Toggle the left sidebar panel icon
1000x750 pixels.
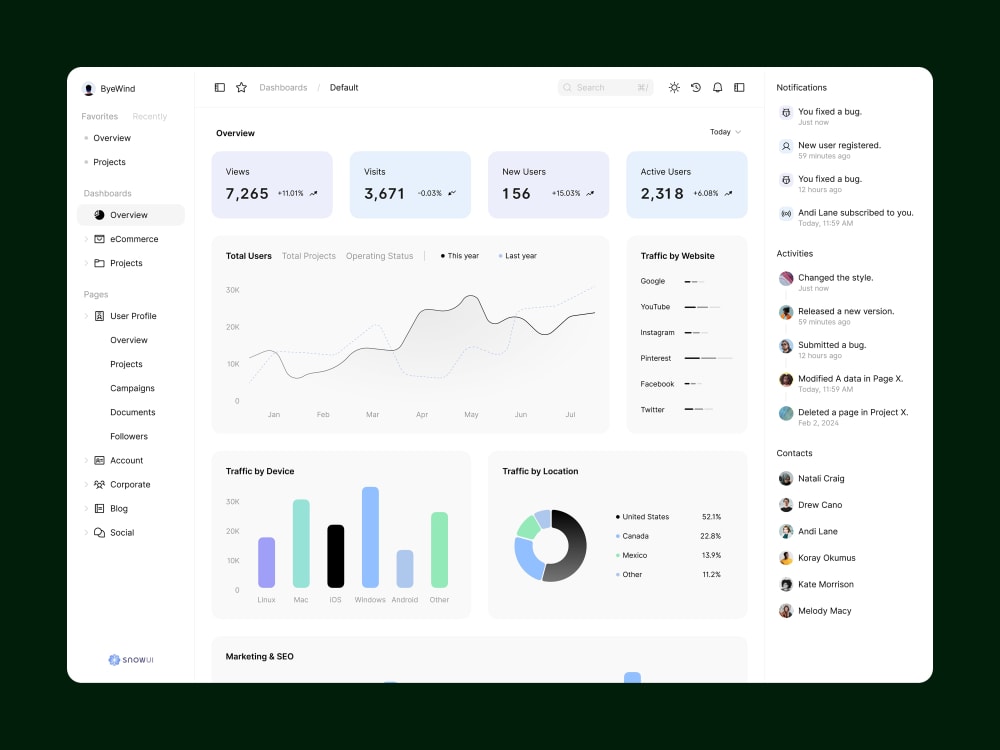pyautogui.click(x=219, y=87)
